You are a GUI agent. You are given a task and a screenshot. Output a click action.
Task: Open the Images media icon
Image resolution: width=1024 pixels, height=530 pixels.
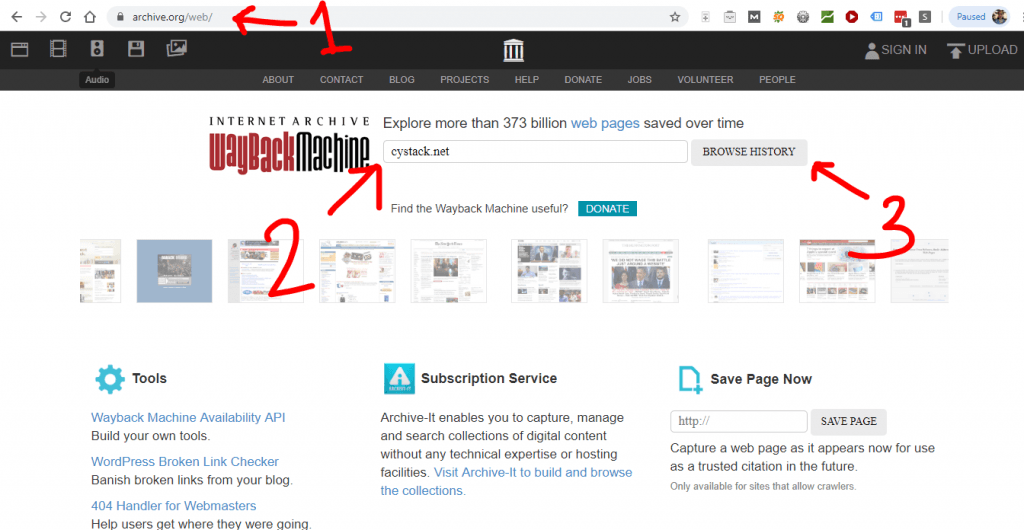pyautogui.click(x=177, y=48)
